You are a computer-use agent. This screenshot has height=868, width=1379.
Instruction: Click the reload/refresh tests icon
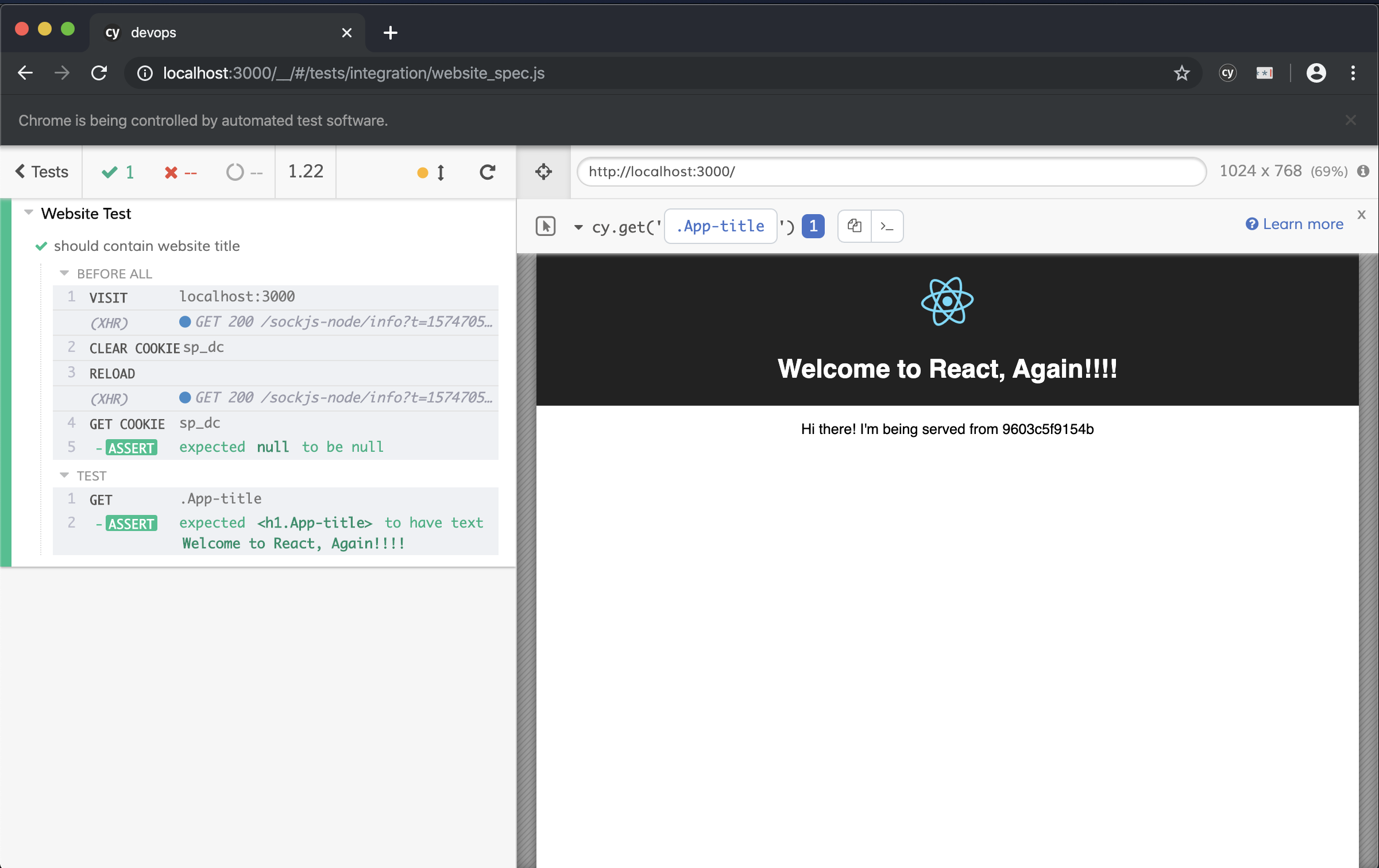(486, 171)
